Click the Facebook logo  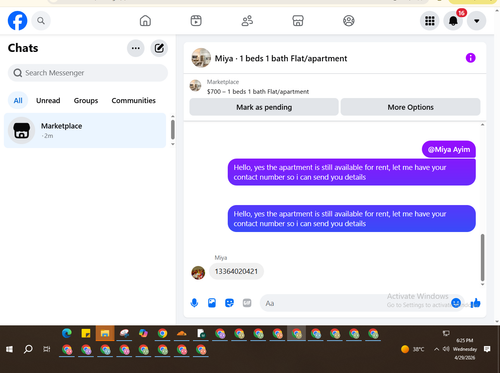[x=17, y=21]
